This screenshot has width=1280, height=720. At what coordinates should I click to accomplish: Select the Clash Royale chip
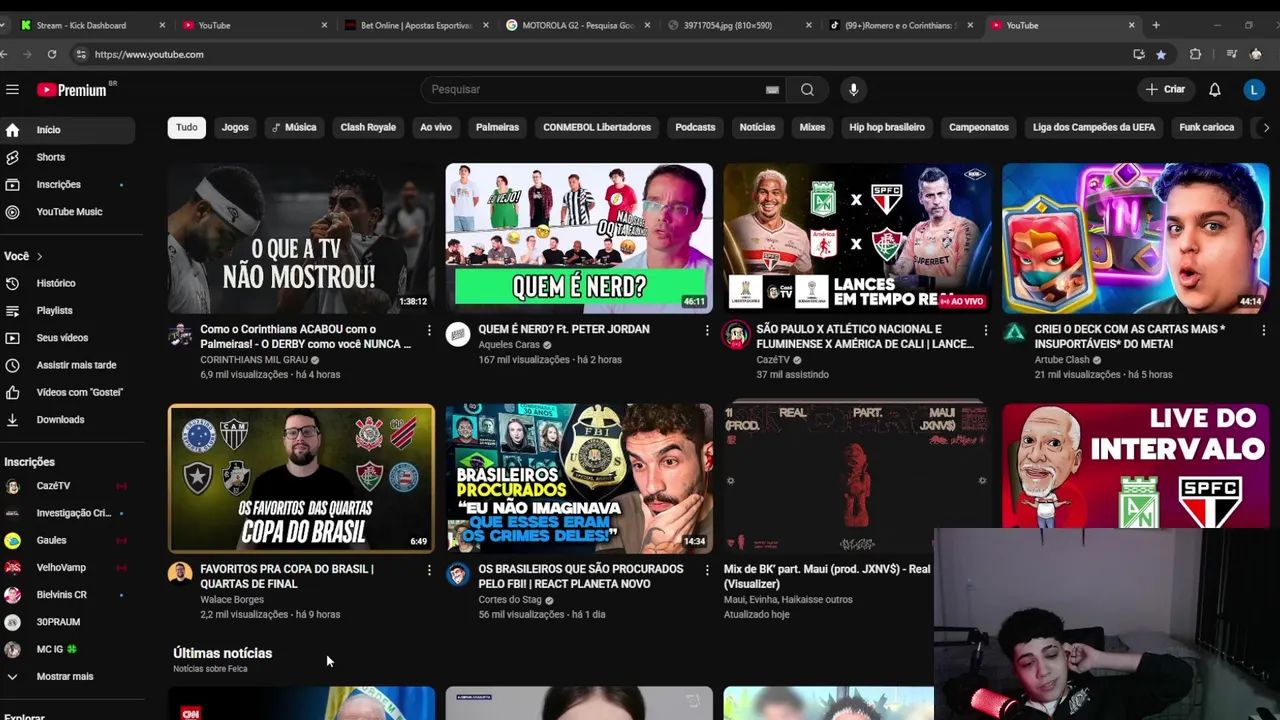pos(368,127)
